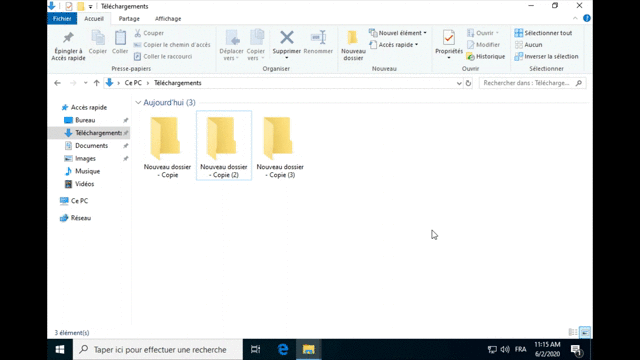Refresh the folder view
The height and width of the screenshot is (360, 640).
coord(468,83)
